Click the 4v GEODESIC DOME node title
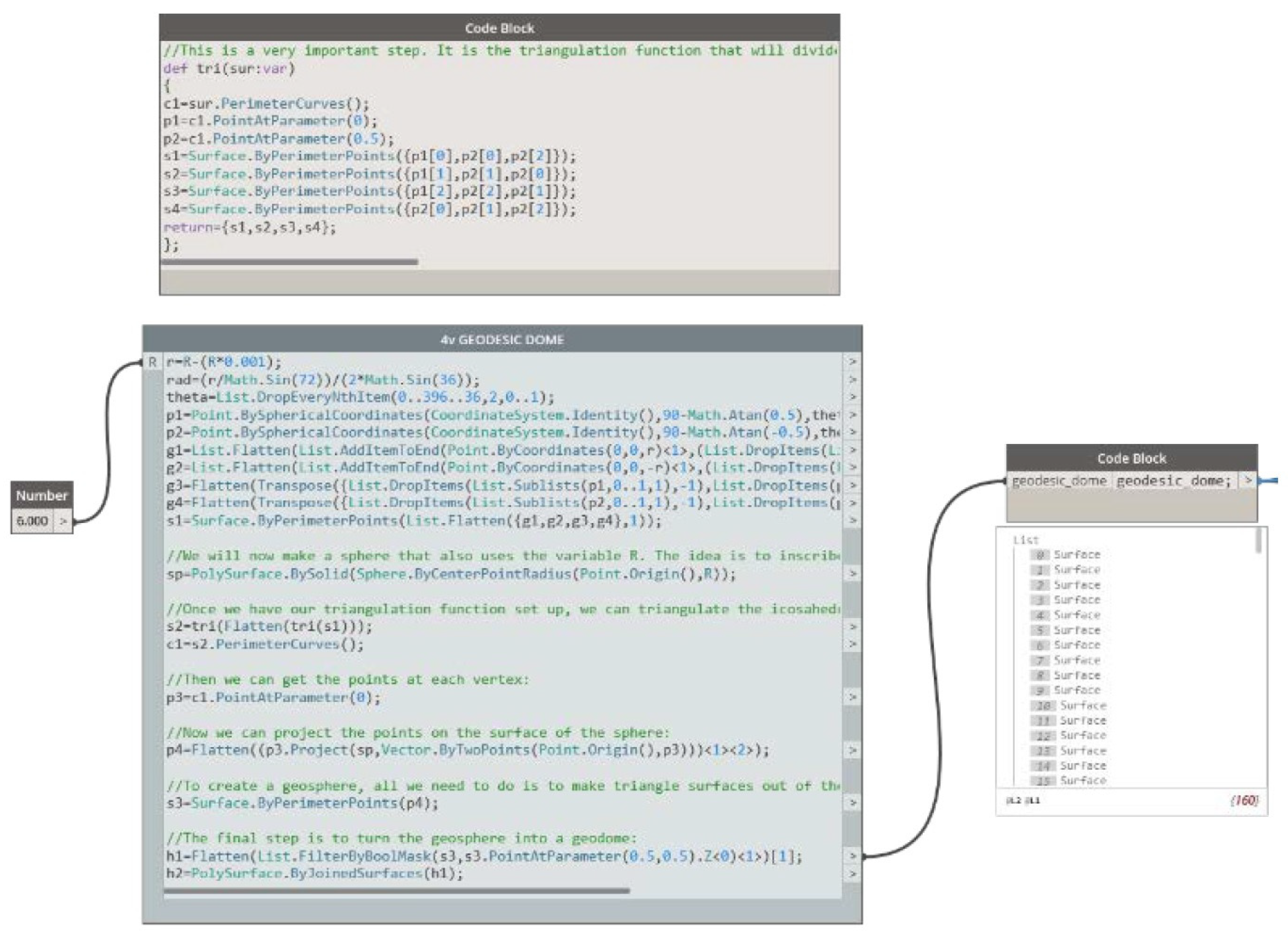 click(x=502, y=340)
